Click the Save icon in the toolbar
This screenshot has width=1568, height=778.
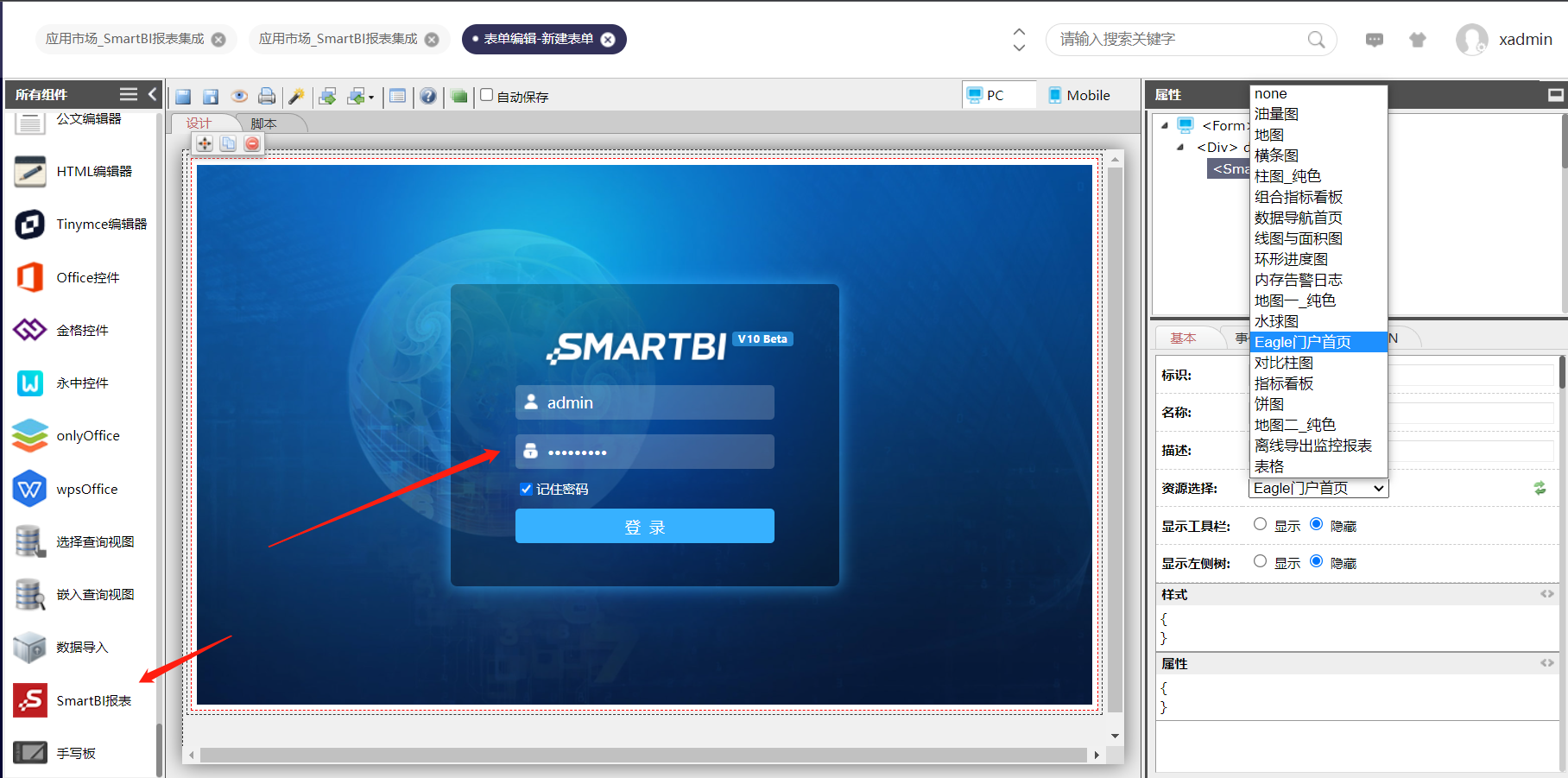pos(183,97)
